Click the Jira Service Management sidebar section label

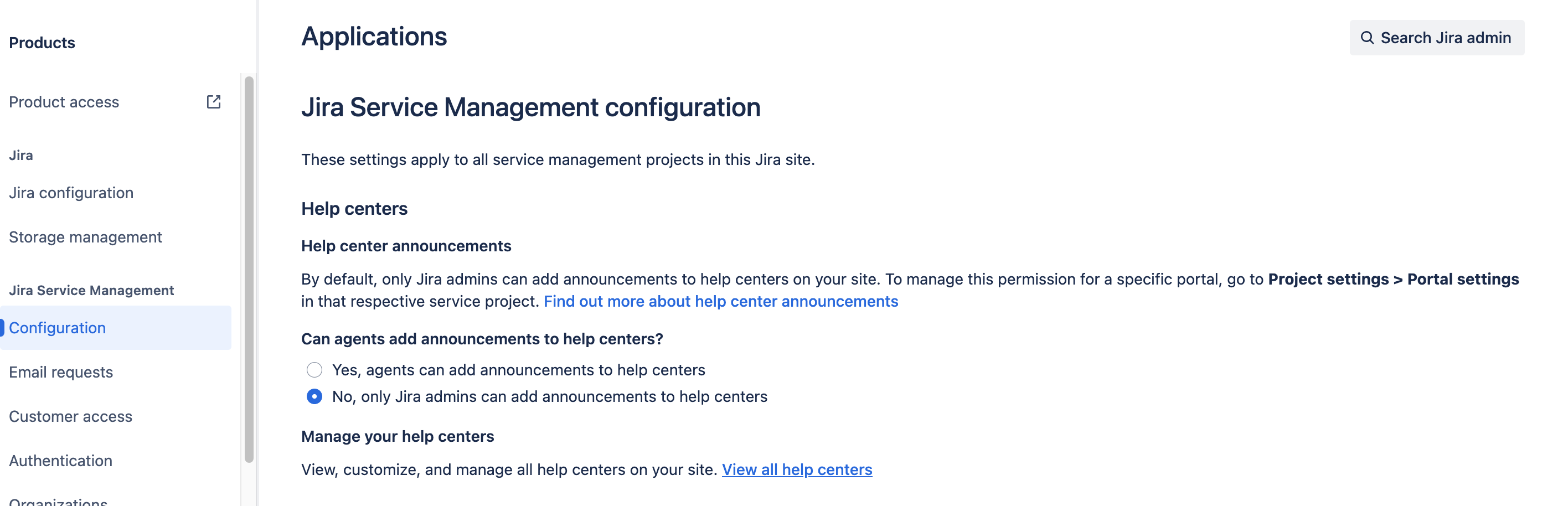(91, 291)
